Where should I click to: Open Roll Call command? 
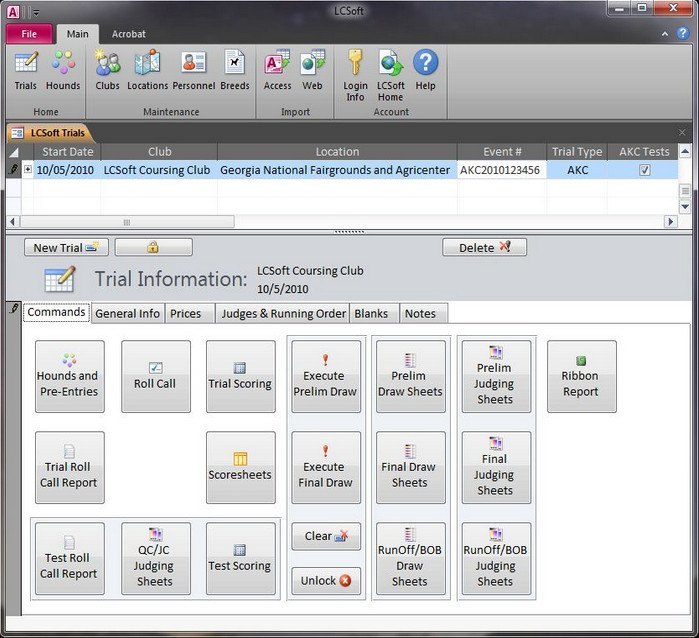156,376
